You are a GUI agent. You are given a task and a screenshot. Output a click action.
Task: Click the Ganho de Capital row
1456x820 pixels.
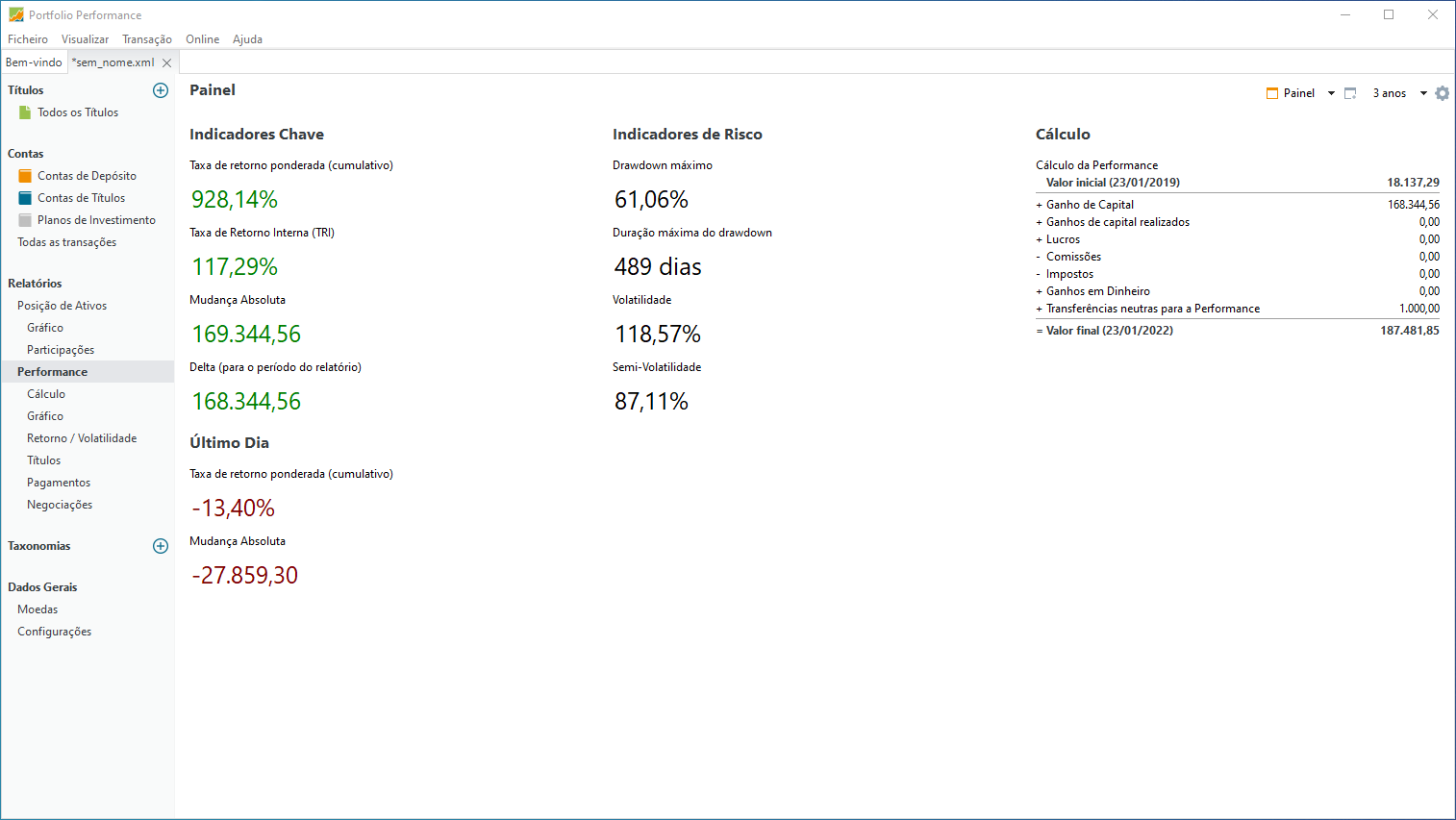[1238, 205]
